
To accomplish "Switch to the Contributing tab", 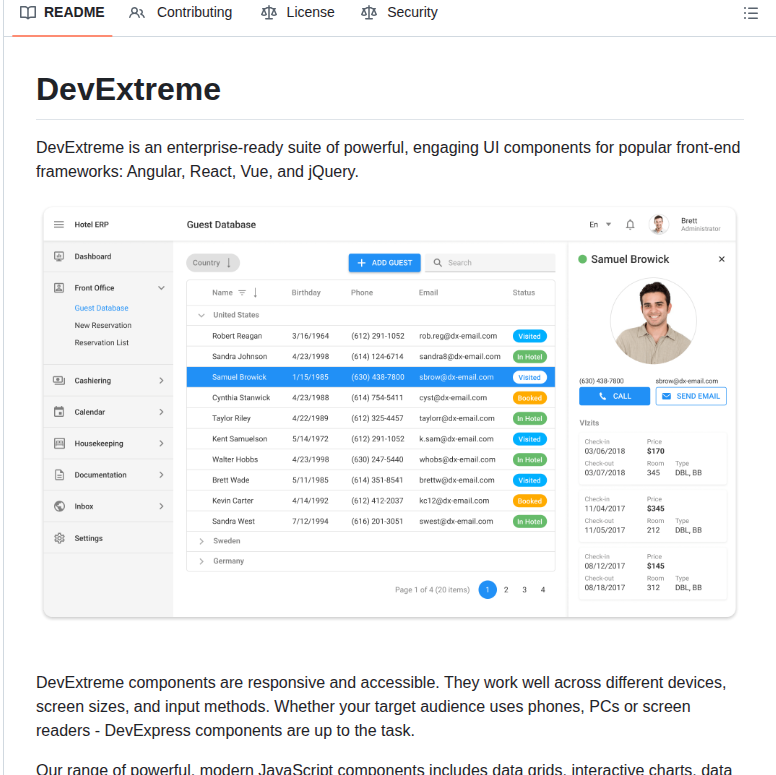I will [181, 12].
